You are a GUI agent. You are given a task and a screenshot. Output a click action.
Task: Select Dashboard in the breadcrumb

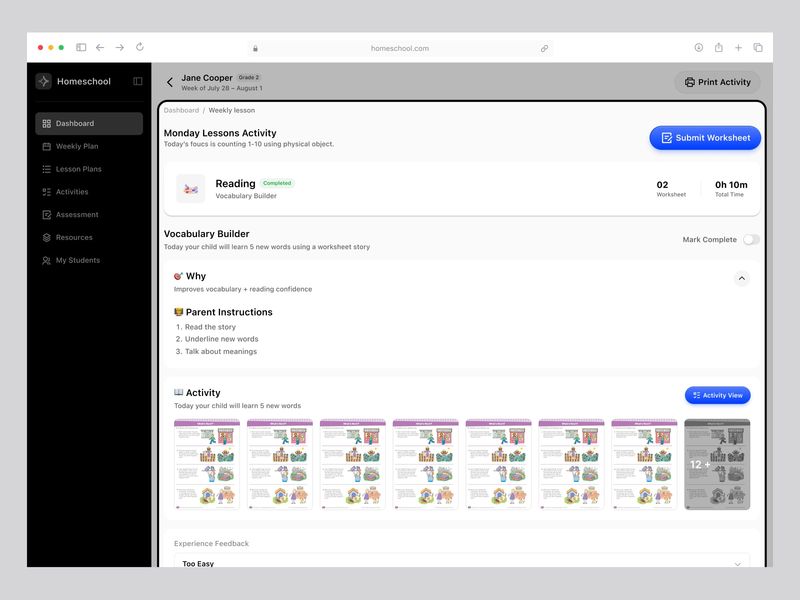click(181, 110)
